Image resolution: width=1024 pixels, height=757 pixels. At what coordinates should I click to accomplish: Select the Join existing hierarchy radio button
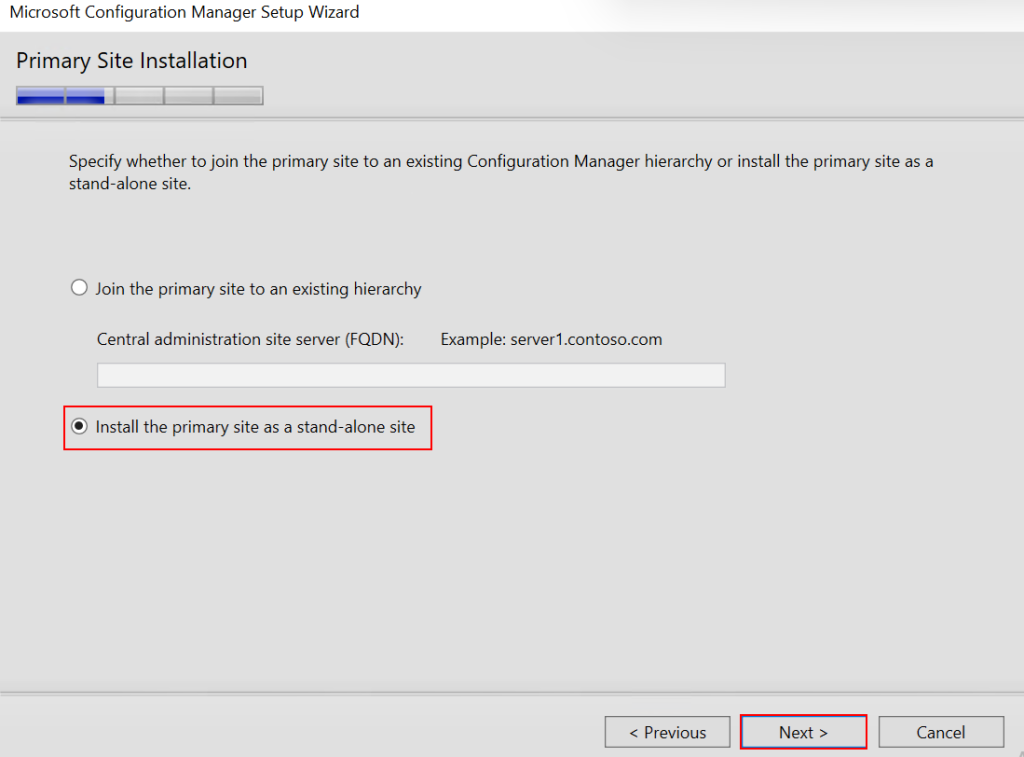point(80,289)
